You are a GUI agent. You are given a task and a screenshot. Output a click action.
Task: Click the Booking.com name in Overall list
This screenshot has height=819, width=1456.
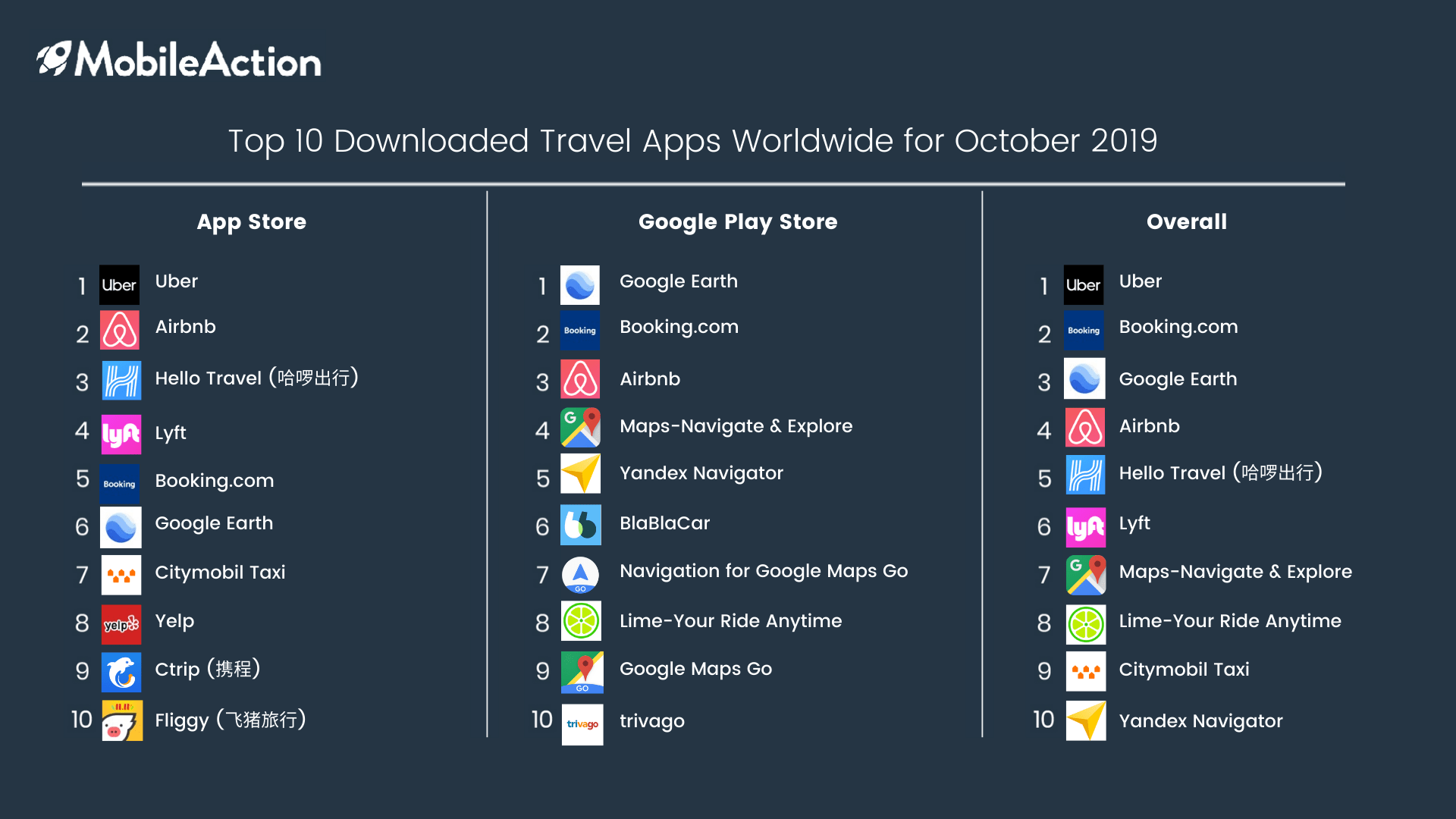(x=1178, y=327)
